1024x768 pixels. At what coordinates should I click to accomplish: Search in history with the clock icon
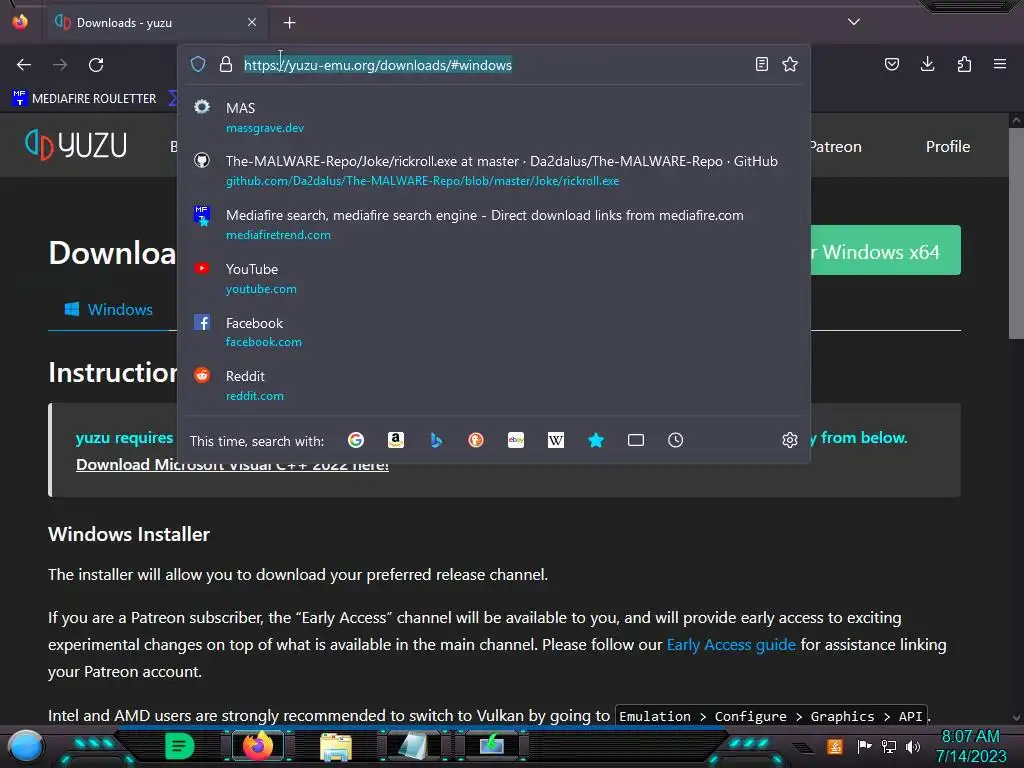676,440
